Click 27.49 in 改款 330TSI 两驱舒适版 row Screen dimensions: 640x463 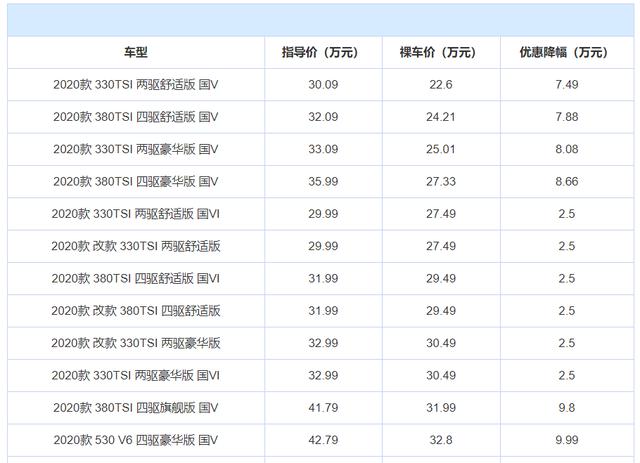click(441, 246)
